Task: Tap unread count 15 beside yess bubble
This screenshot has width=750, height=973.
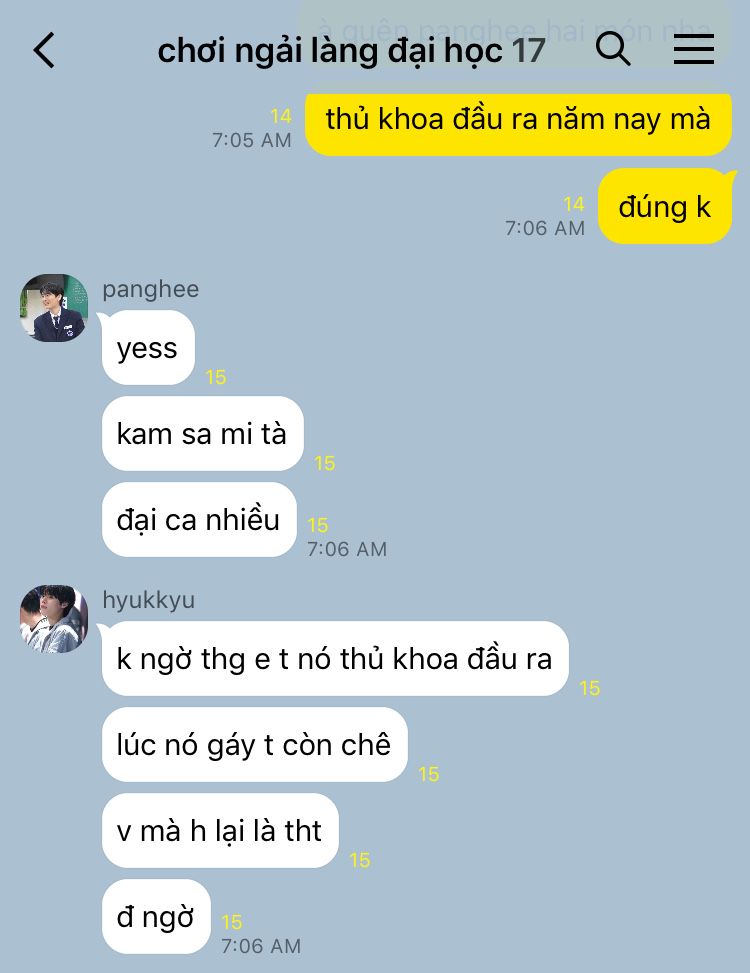Action: click(x=216, y=377)
